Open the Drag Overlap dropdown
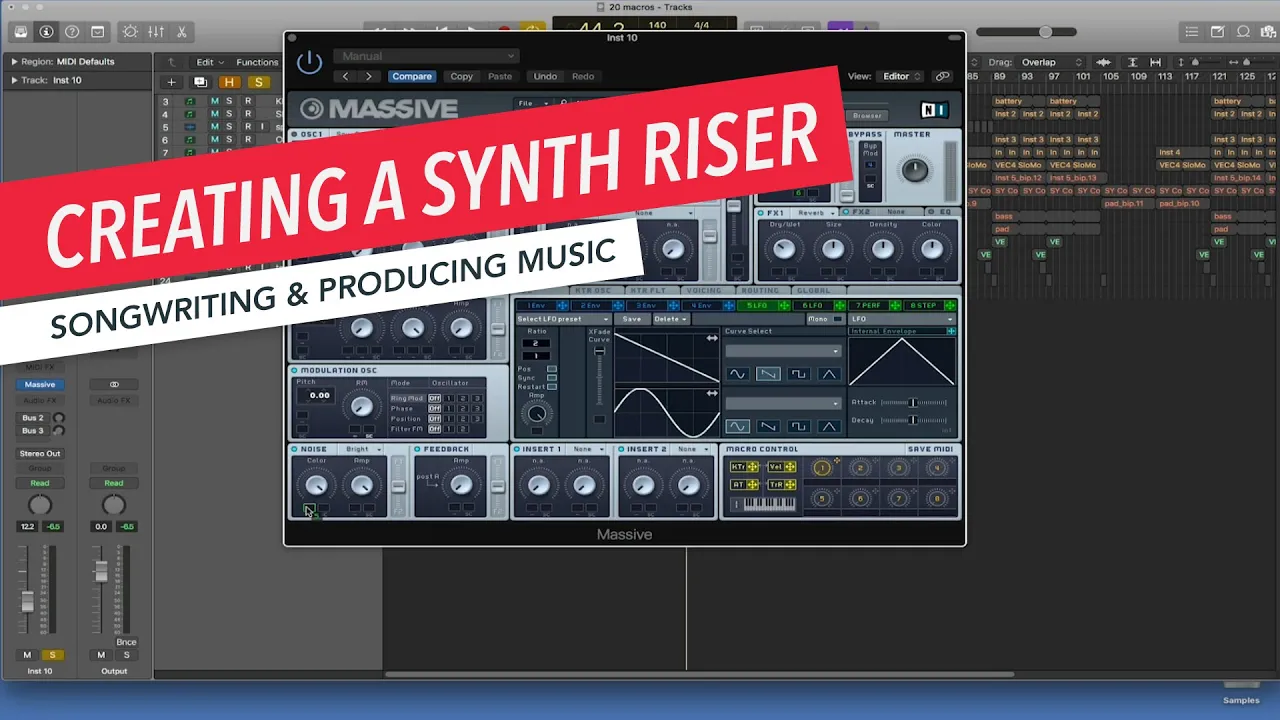1280x720 pixels. pos(1050,62)
